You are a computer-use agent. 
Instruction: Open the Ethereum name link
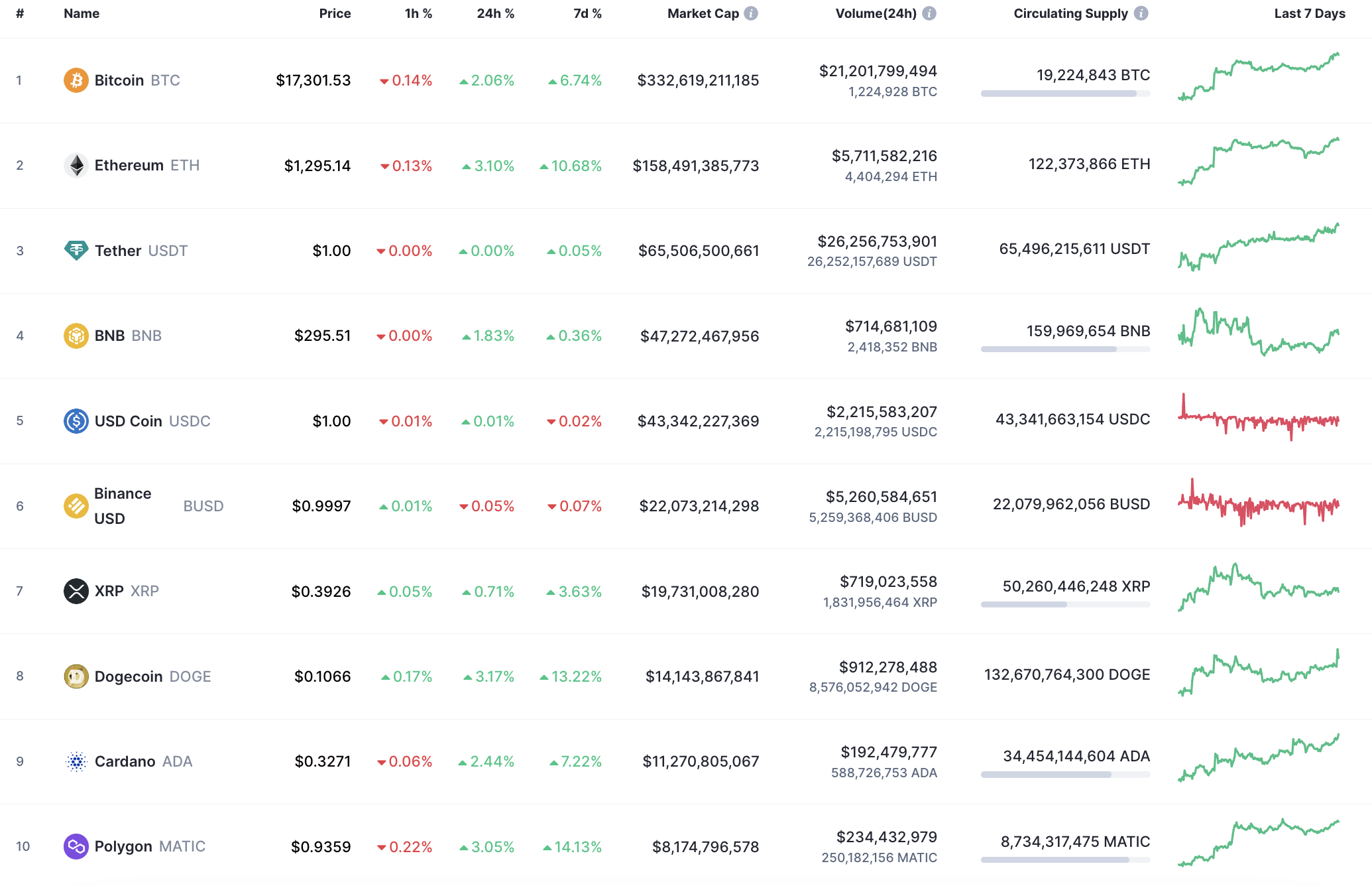129,166
